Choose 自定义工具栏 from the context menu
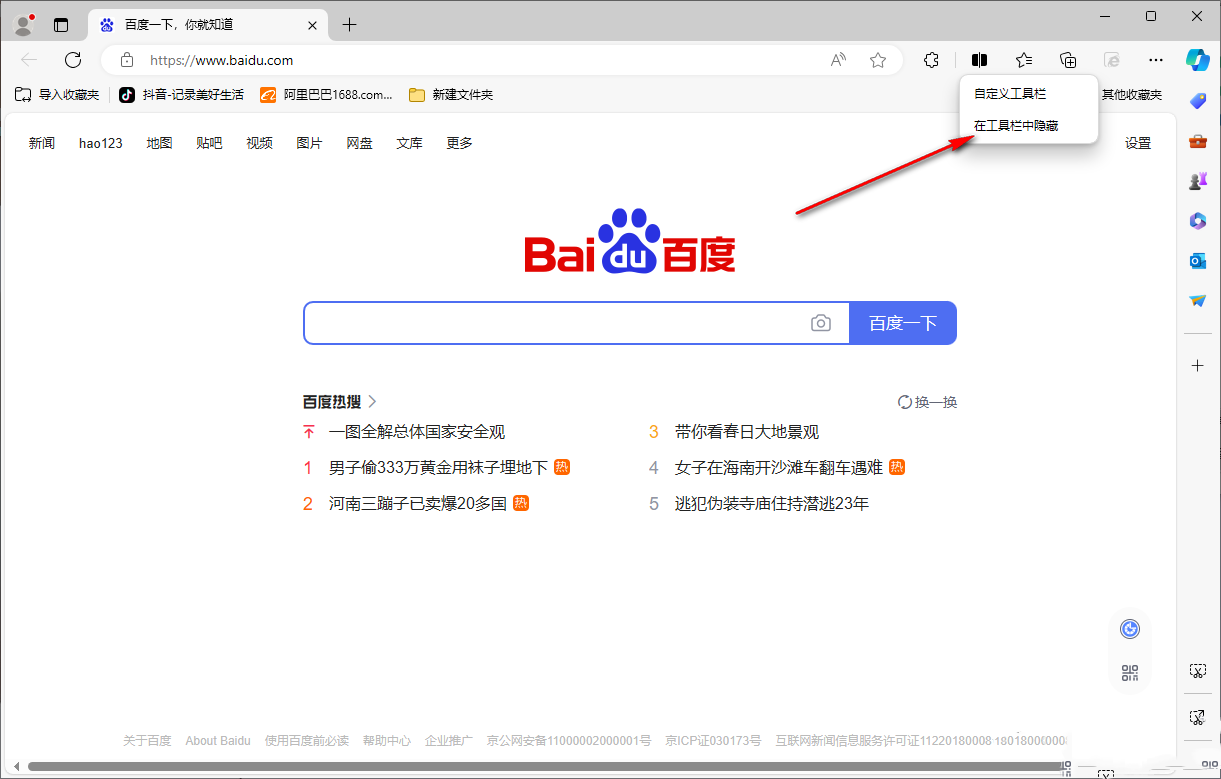 1010,93
